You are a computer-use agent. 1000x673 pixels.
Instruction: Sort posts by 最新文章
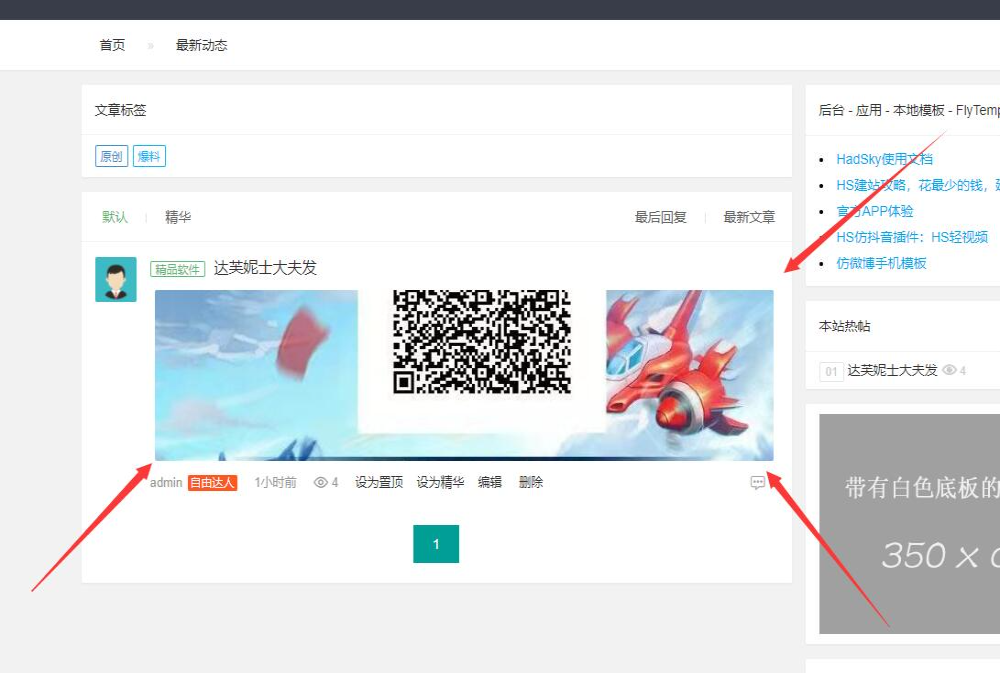(749, 218)
